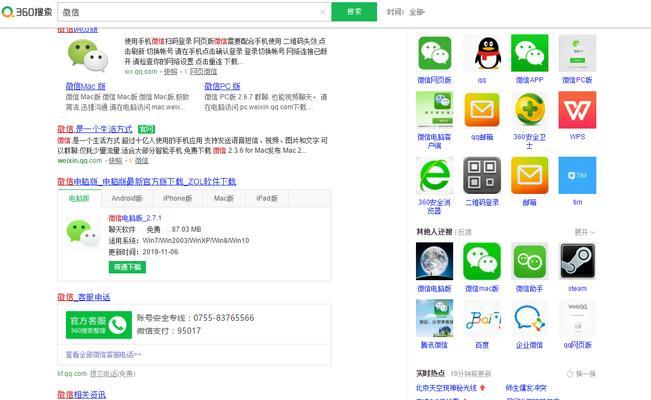
Task: Open the 微信网页版 icon in the sidebar
Action: (434, 53)
